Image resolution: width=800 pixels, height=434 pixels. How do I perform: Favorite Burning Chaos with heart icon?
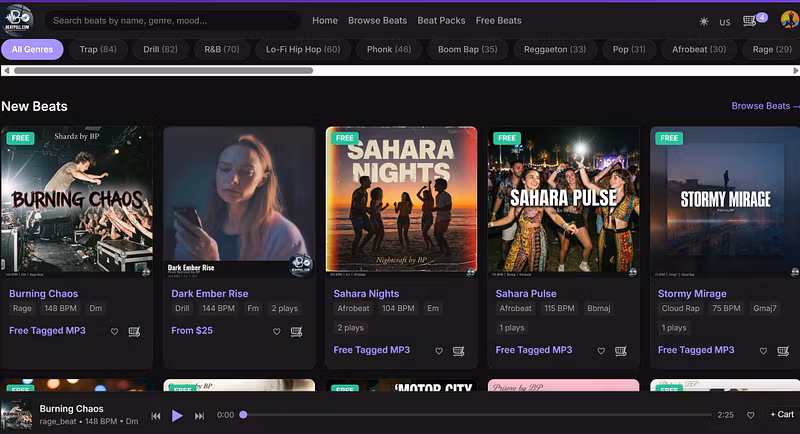114,331
